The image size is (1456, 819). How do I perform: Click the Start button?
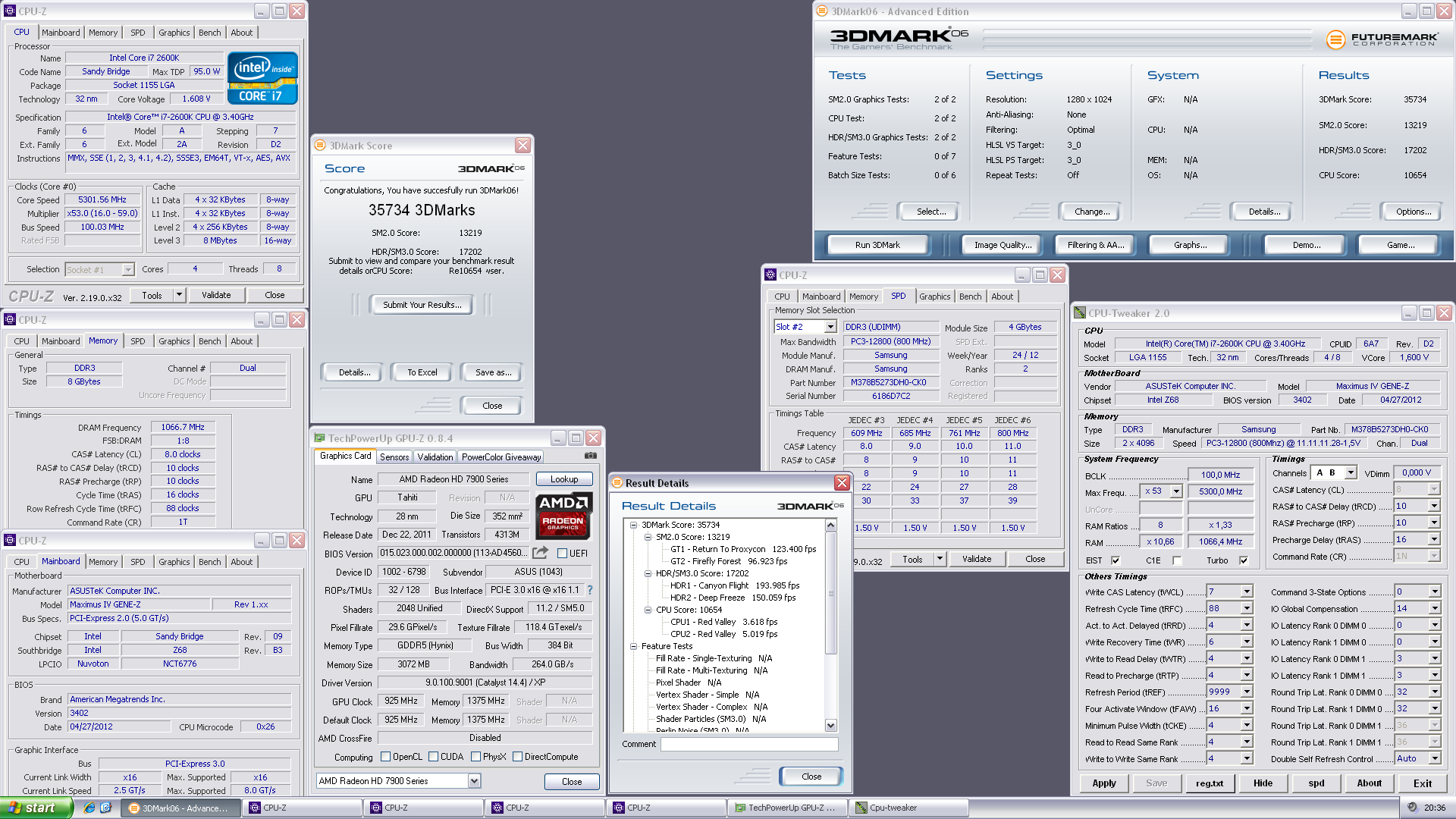[36, 808]
